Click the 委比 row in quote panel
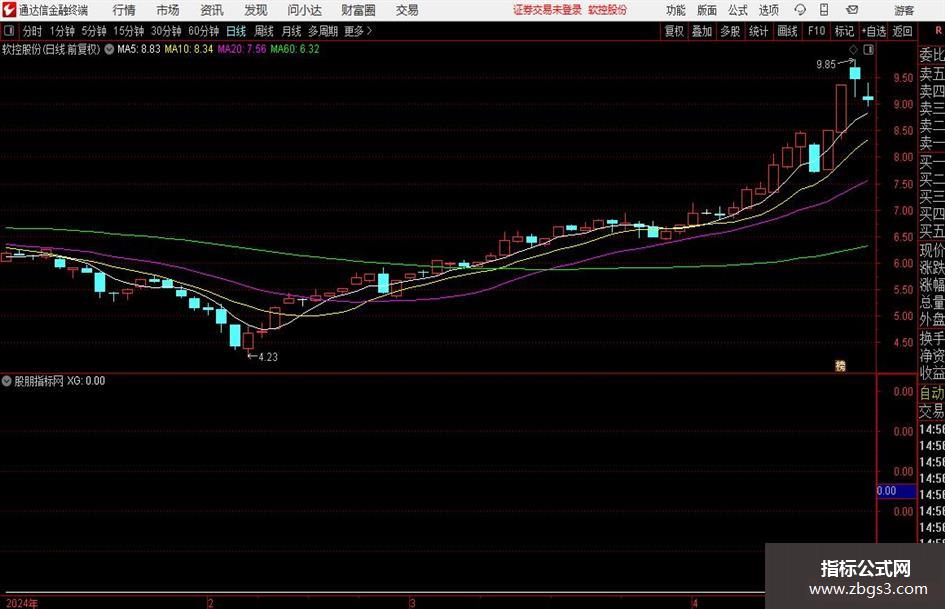945x609 pixels. [932, 55]
